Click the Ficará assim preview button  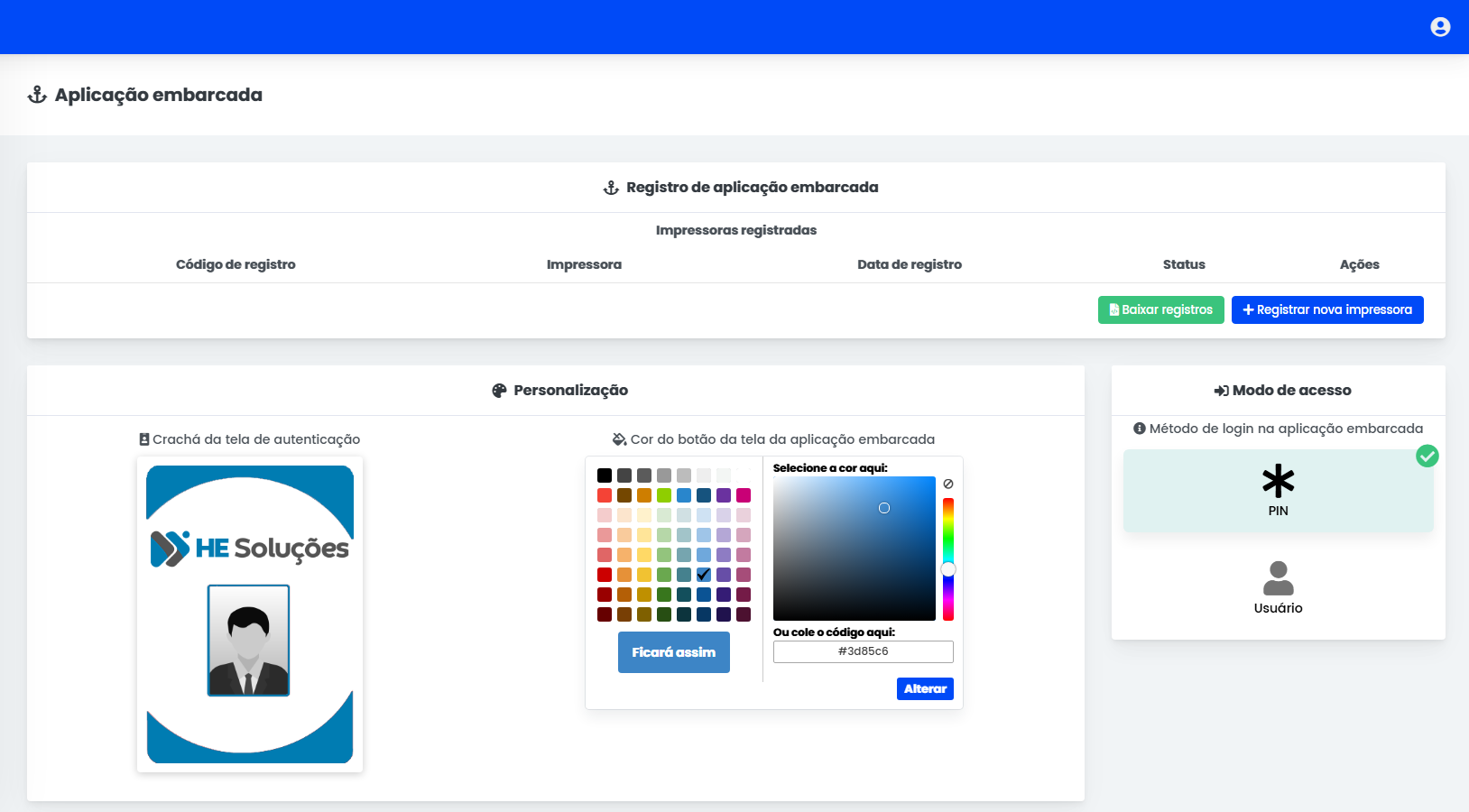coord(673,652)
